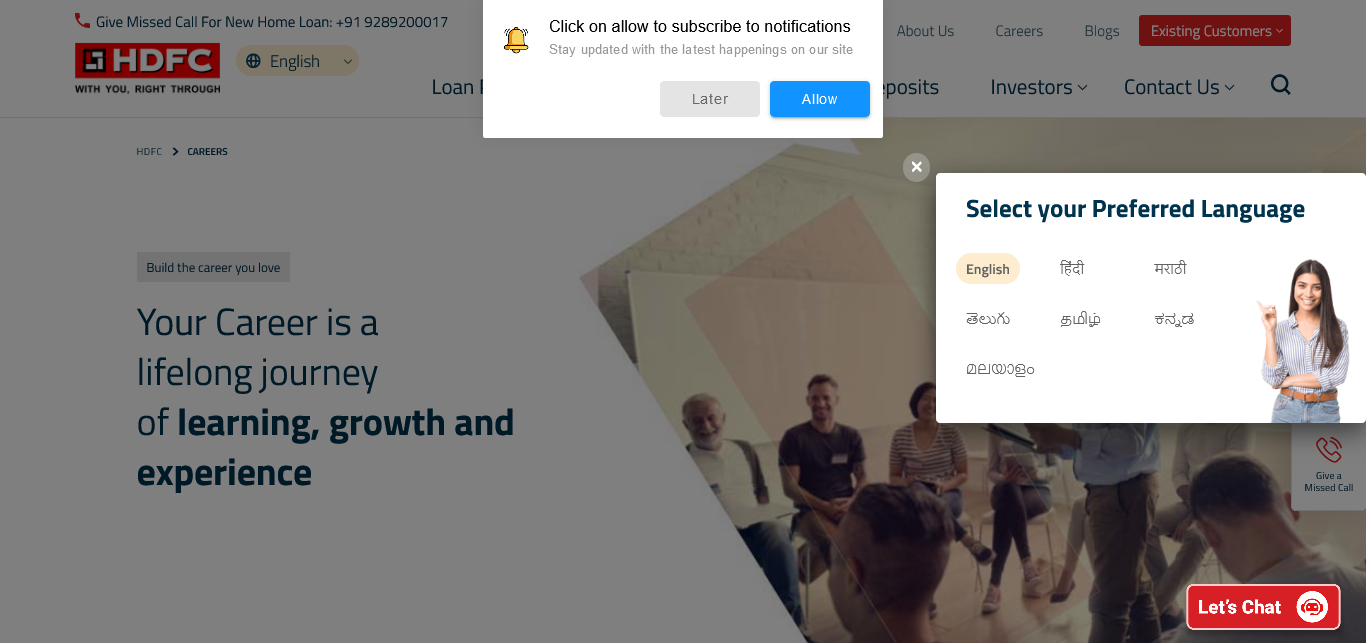Open the search magnifier icon
Viewport: 1366px width, 643px height.
pyautogui.click(x=1280, y=85)
